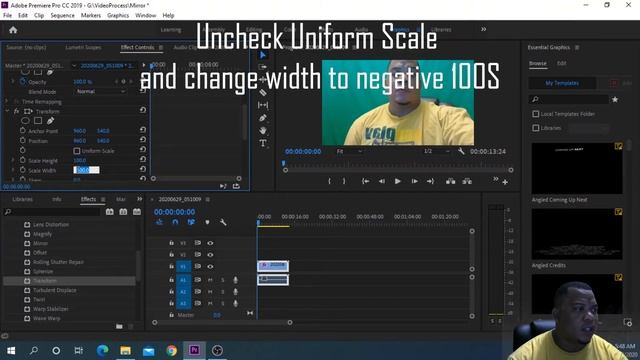Viewport: 640px width, 360px height.
Task: Use pen mask tool under Transform effect
Action: pos(50,121)
